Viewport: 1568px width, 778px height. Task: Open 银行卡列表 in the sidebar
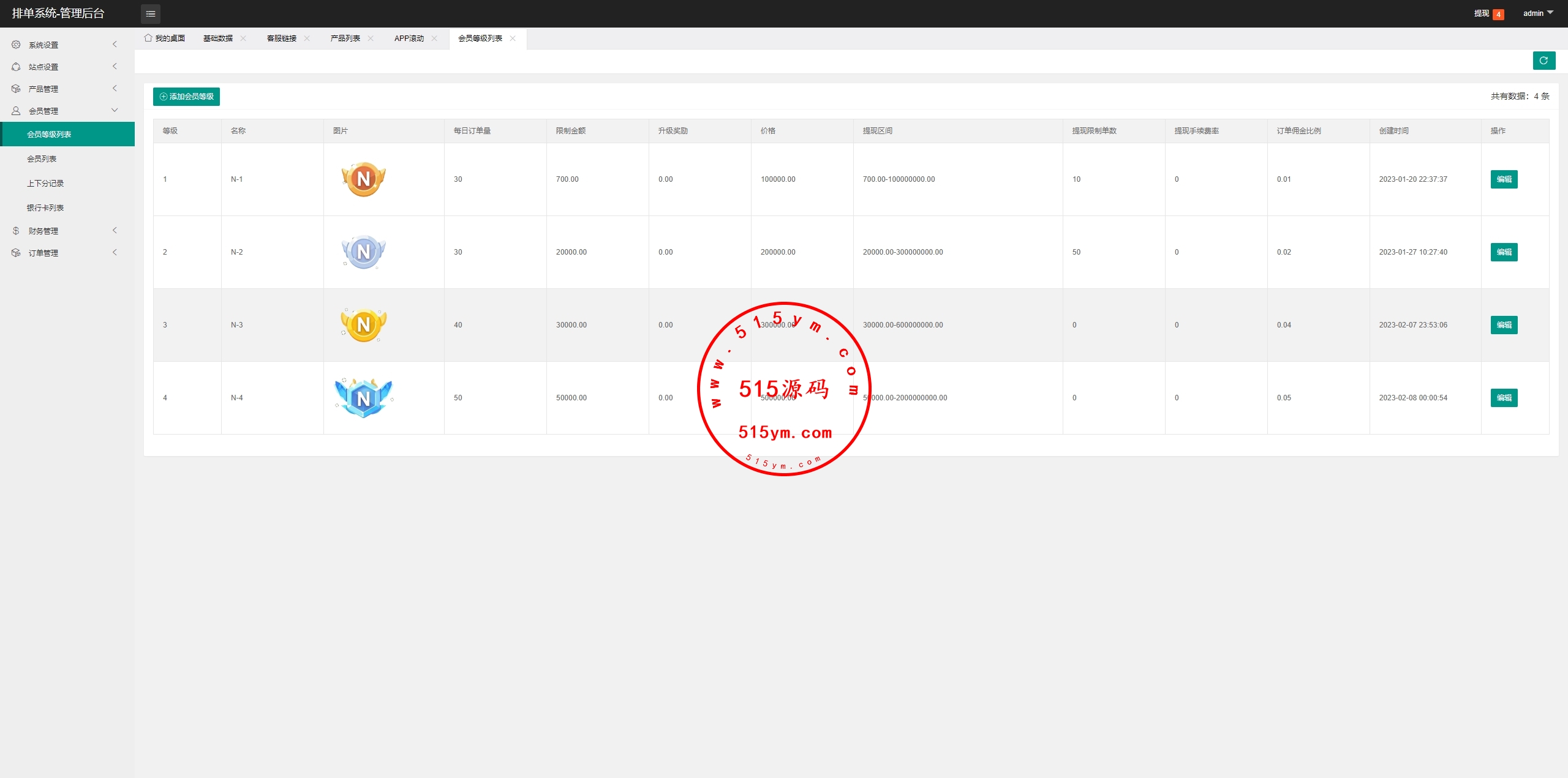point(45,208)
